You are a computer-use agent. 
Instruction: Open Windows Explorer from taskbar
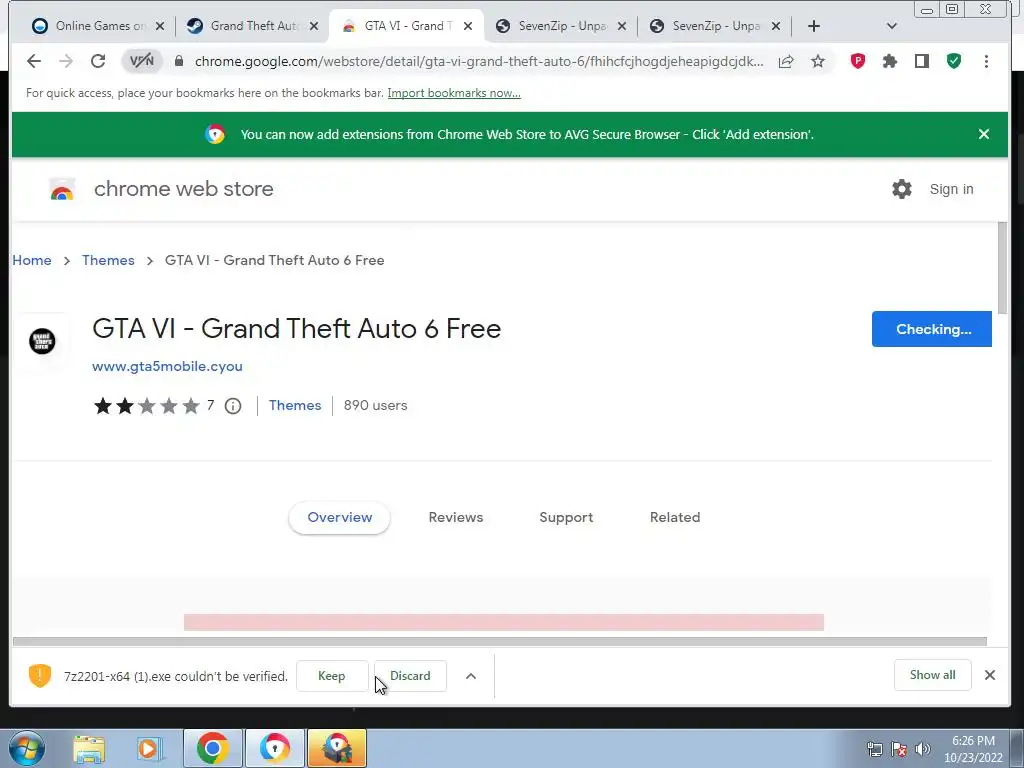pyautogui.click(x=89, y=748)
